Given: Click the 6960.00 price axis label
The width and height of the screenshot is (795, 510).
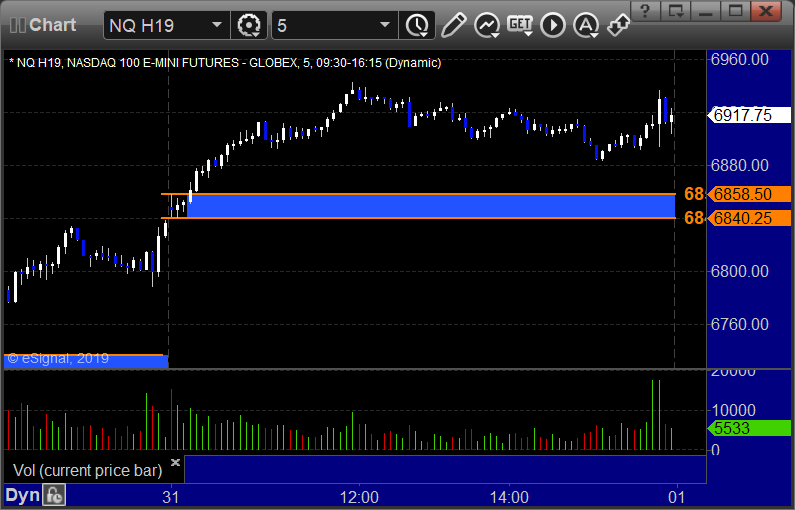Looking at the screenshot, I should [740, 60].
